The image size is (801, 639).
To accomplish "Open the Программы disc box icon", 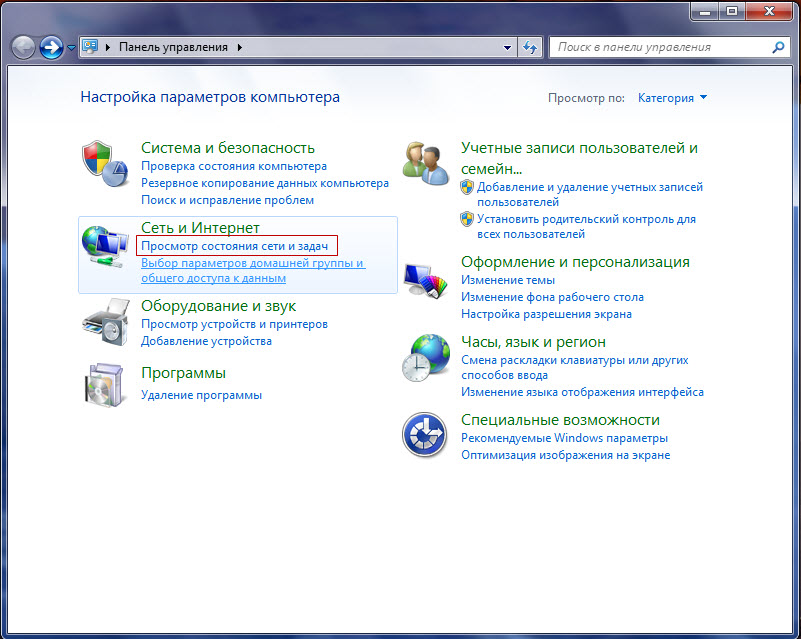I will 104,385.
